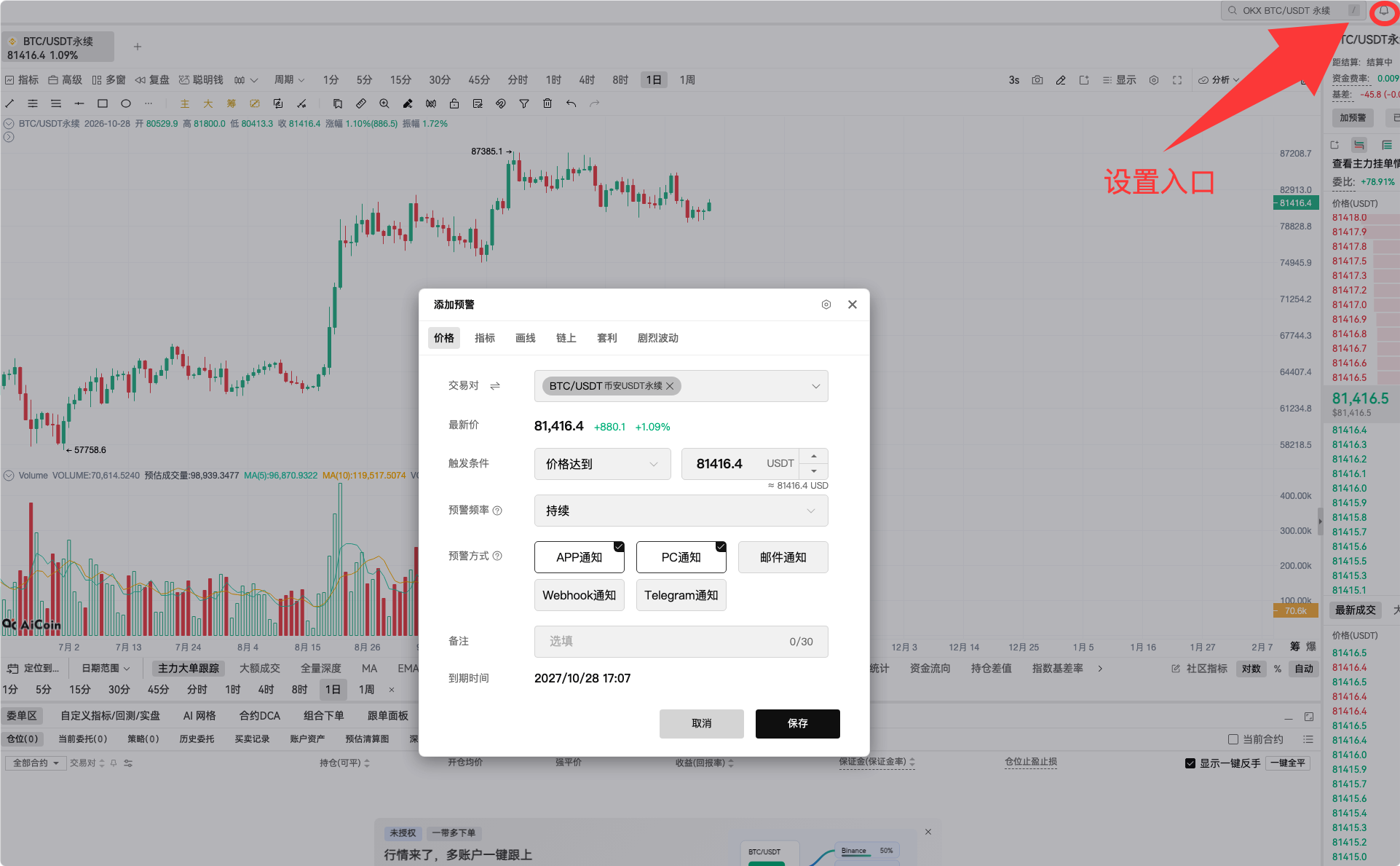1400x866 pixels.
Task: Switch to the 剧烈波动 alert tab
Action: pos(658,338)
